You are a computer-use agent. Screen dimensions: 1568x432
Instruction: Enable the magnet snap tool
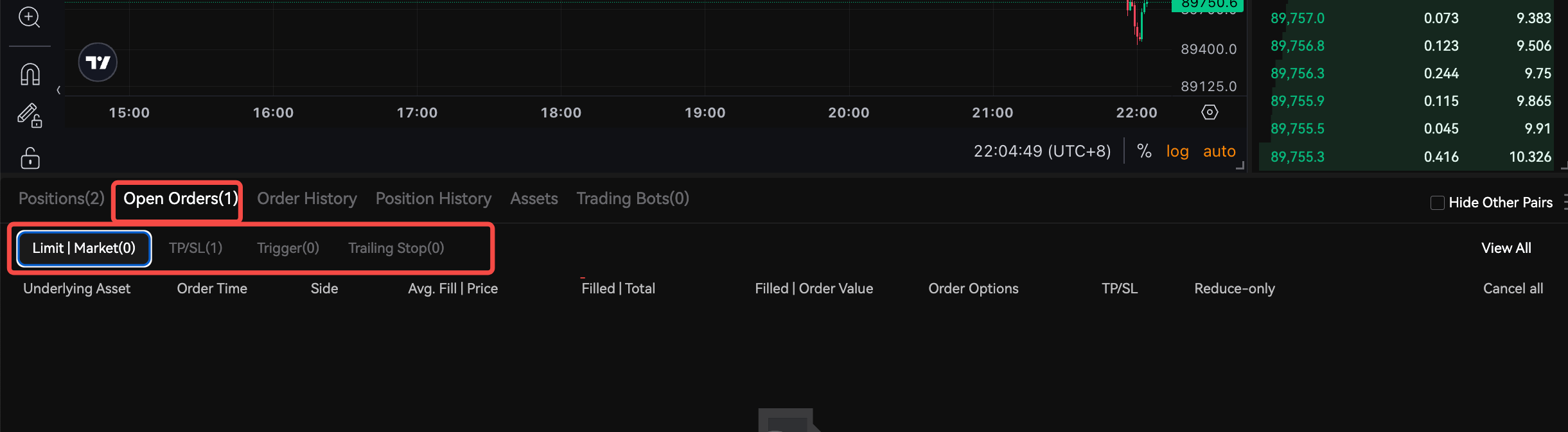(30, 74)
